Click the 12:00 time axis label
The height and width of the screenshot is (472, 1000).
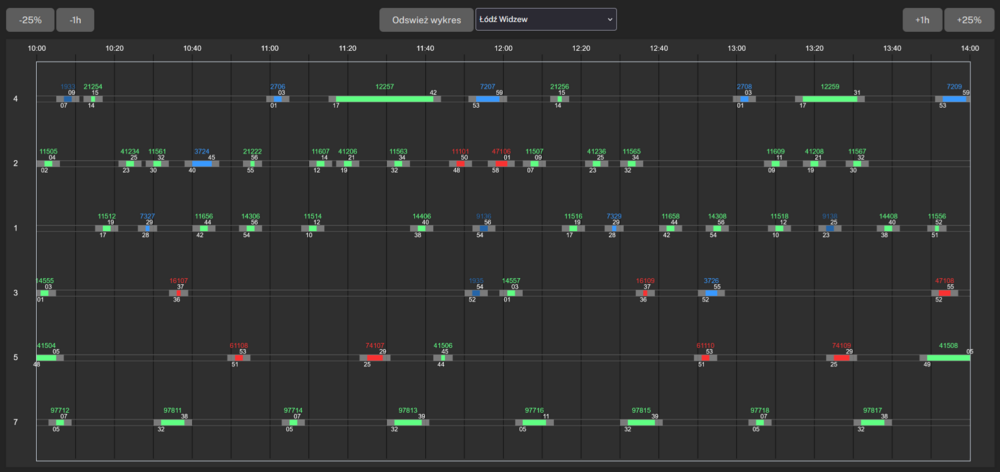[503, 47]
